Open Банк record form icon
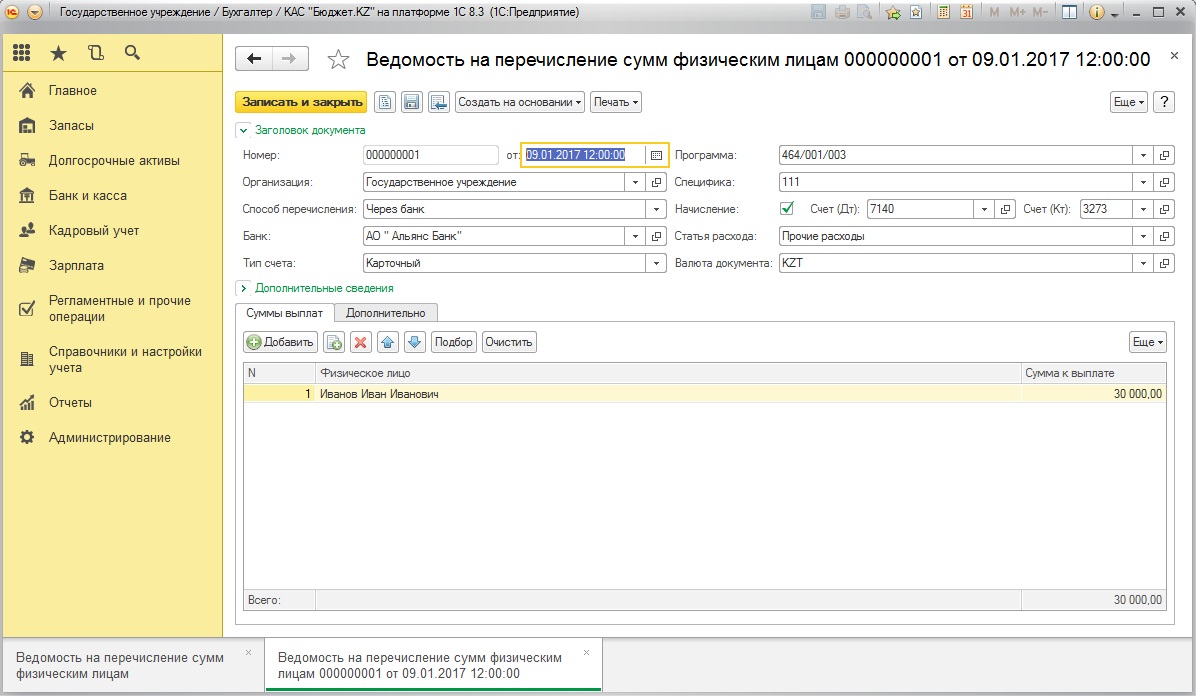 pyautogui.click(x=656, y=237)
